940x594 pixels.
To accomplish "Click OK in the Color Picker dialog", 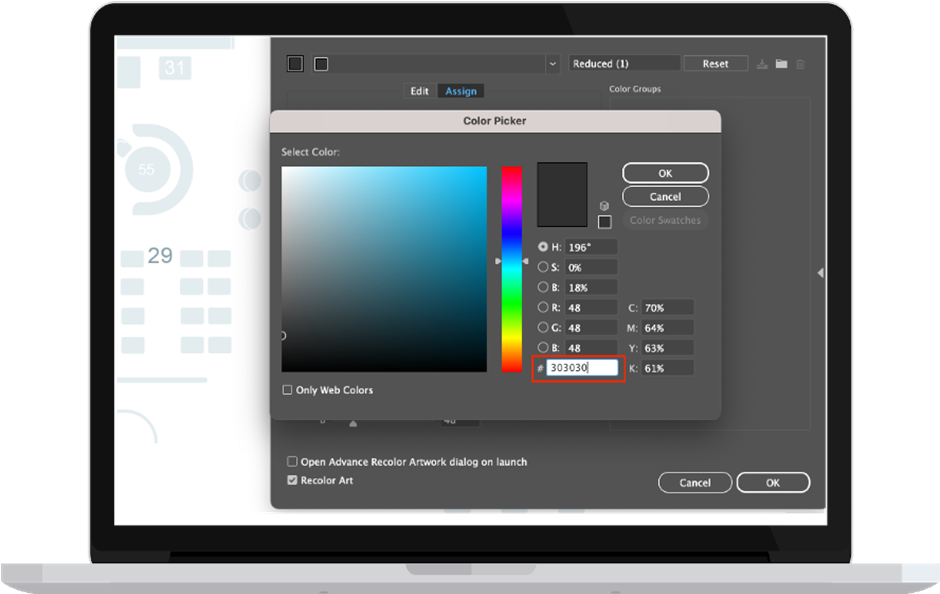I will 665,173.
